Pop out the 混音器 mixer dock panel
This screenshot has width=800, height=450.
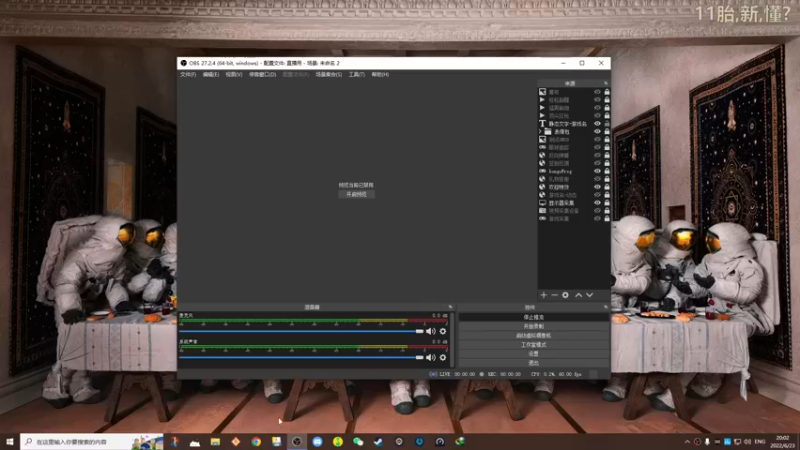pos(450,307)
